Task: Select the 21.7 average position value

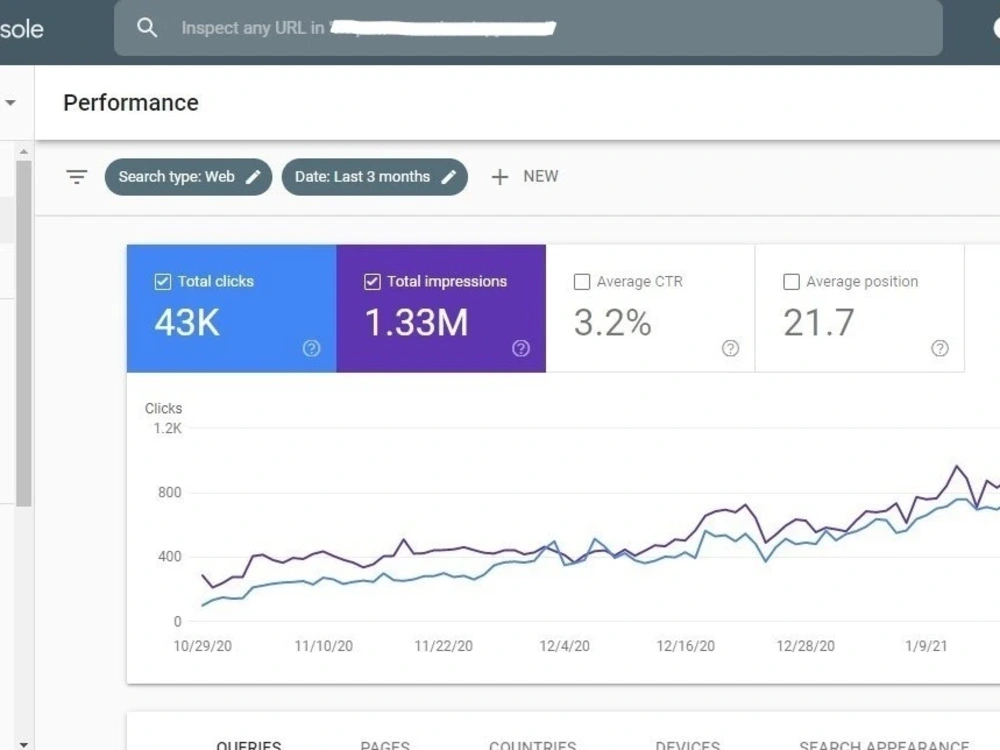Action: [x=818, y=322]
